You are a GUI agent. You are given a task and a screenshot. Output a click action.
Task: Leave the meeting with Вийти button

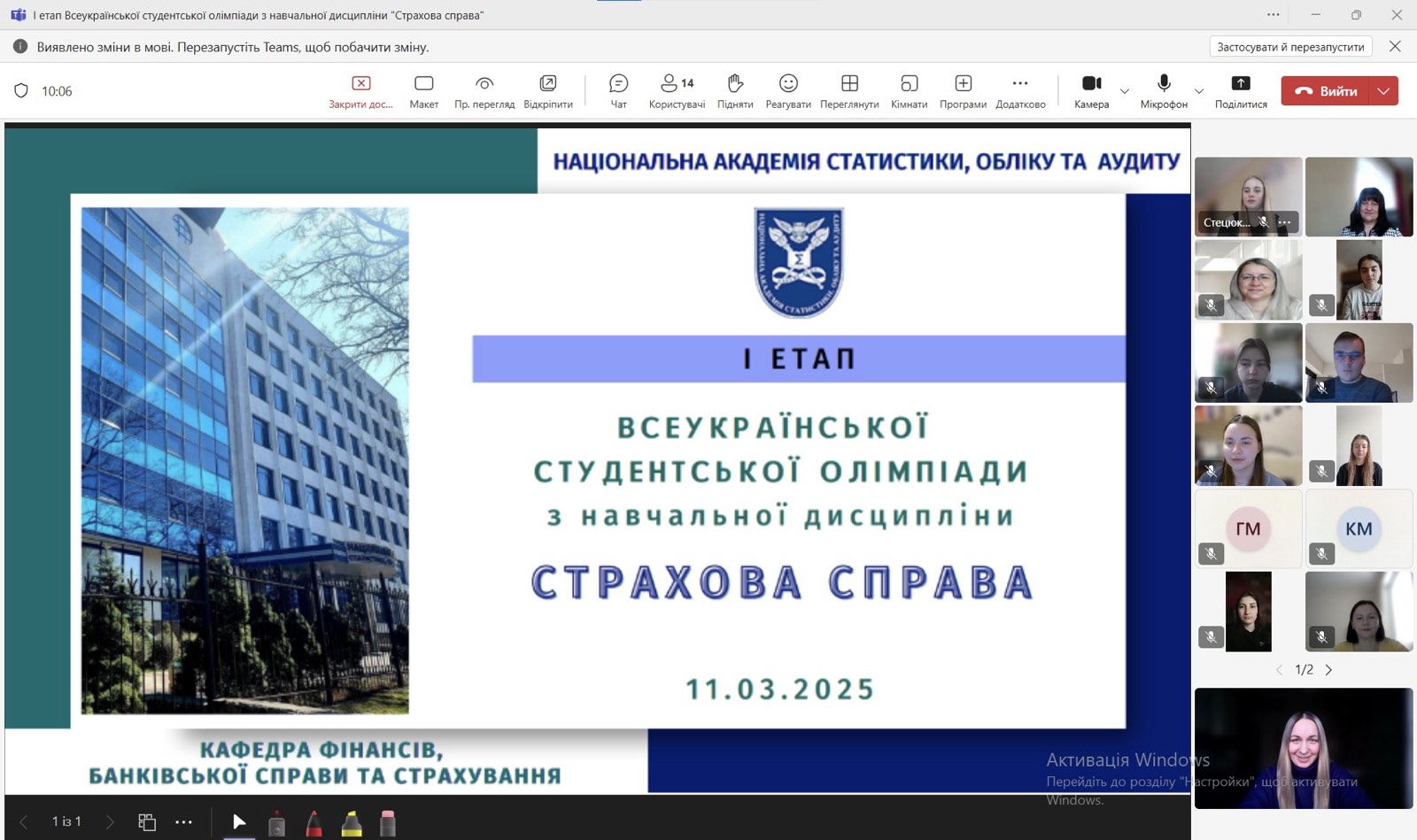pos(1326,91)
